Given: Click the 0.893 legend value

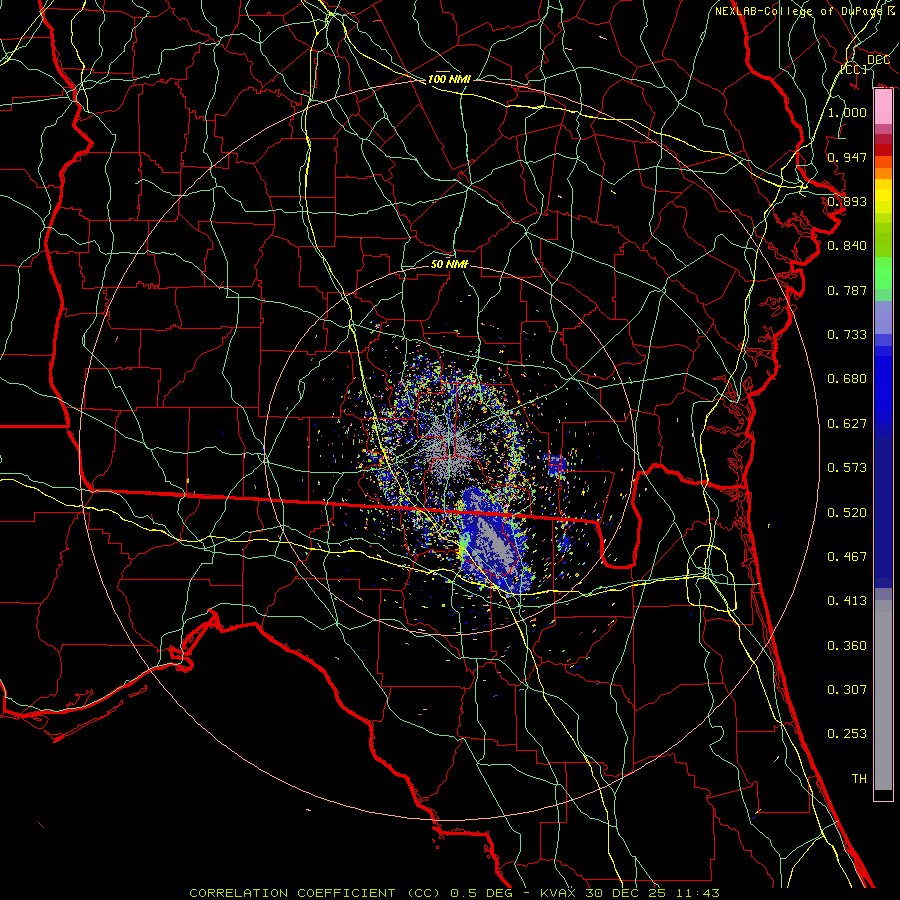Looking at the screenshot, I should (847, 201).
